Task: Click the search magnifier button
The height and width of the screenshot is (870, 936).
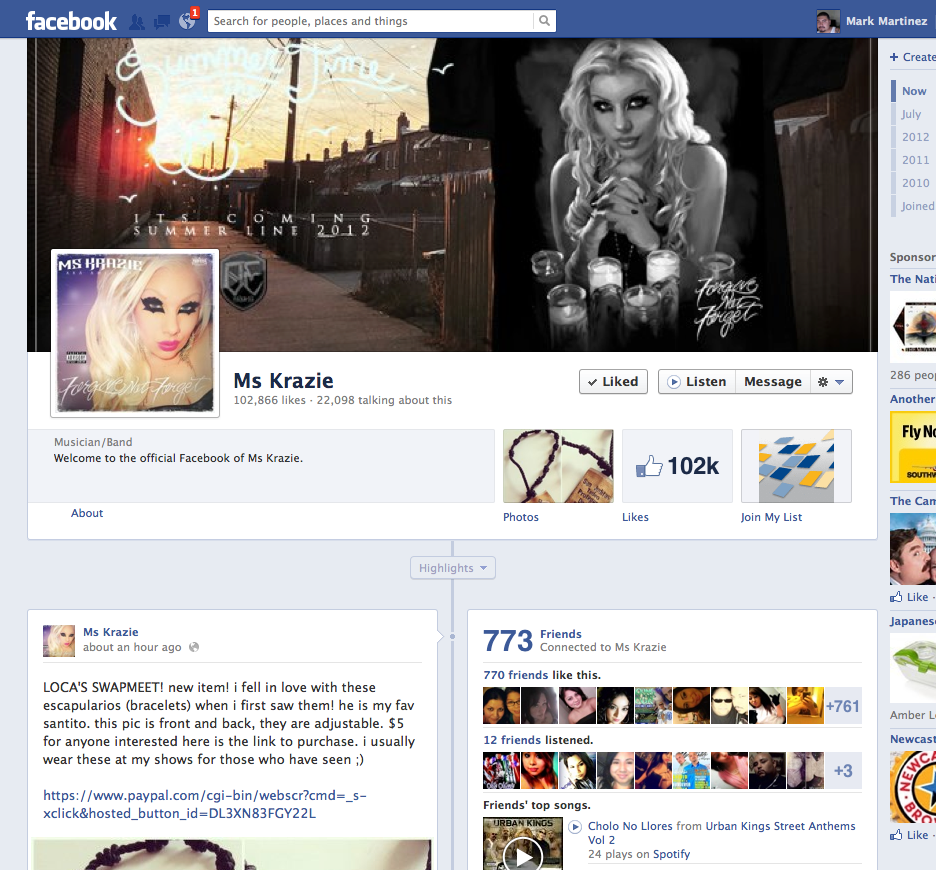Action: point(544,21)
